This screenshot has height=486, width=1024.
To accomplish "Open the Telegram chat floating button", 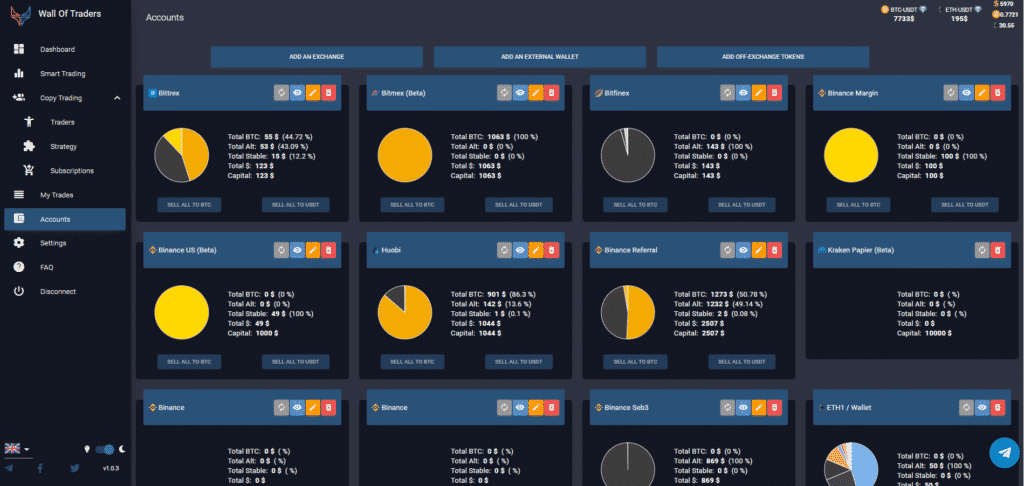I will (1004, 453).
